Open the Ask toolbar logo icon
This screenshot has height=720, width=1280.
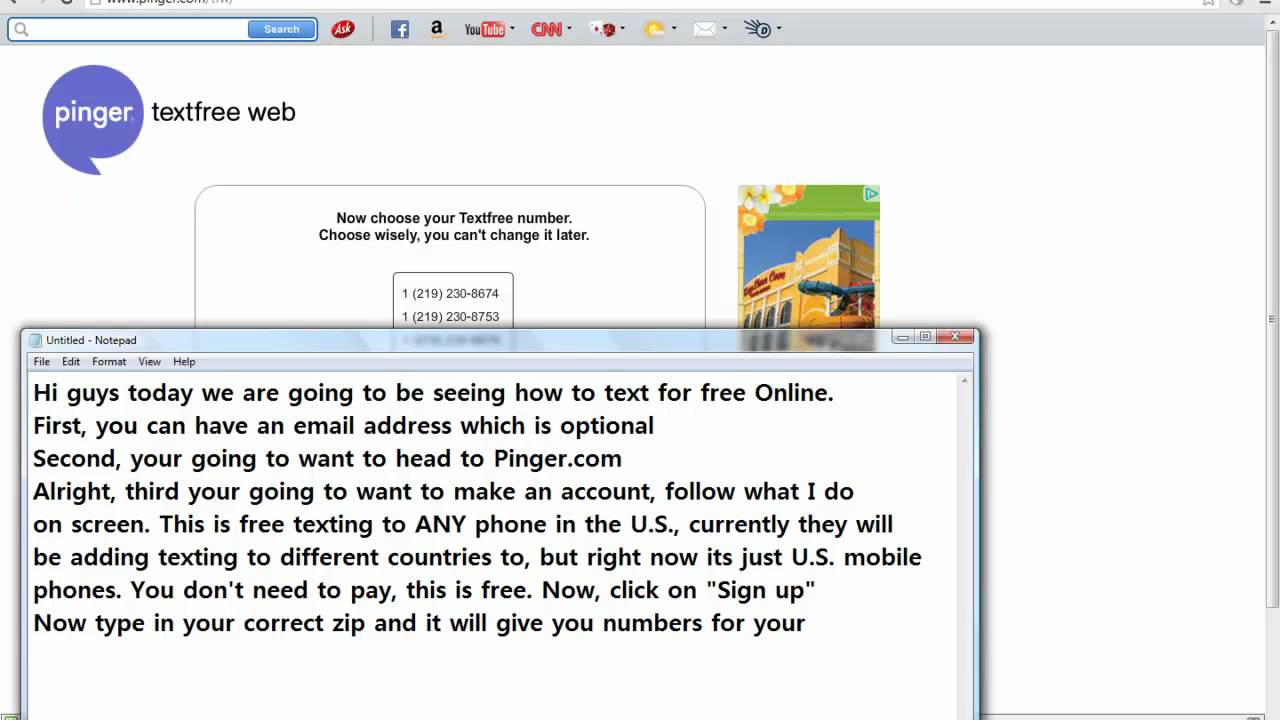343,29
